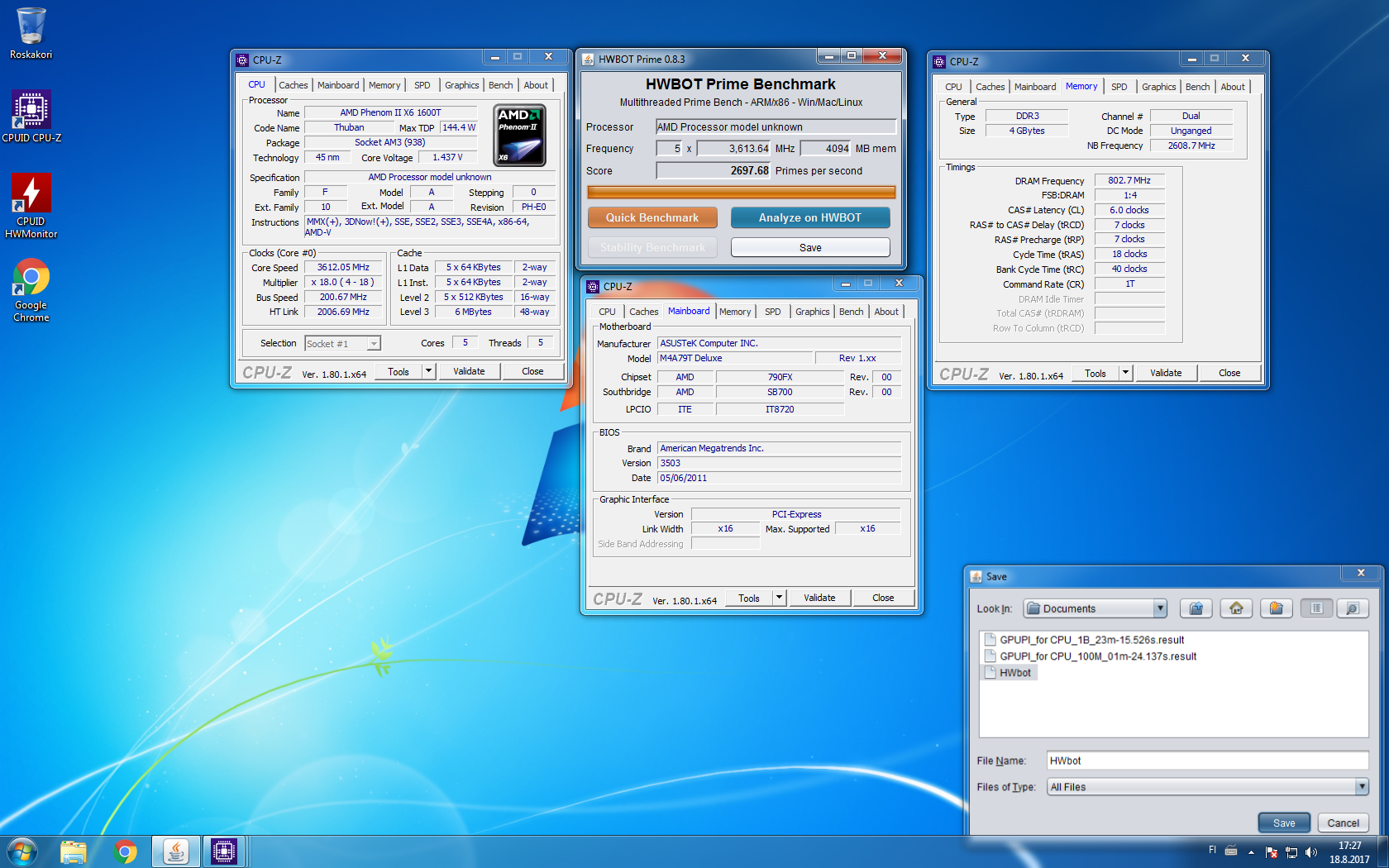Open File Explorer from the taskbar
1389x868 pixels.
pyautogui.click(x=74, y=851)
